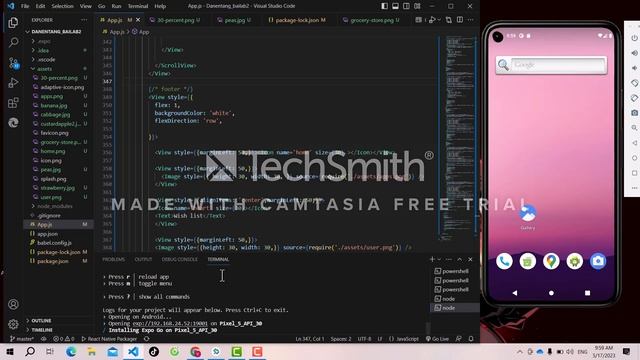Tap Android recents square button
The width and height of the screenshot is (640, 360).
pyautogui.click(x=587, y=293)
